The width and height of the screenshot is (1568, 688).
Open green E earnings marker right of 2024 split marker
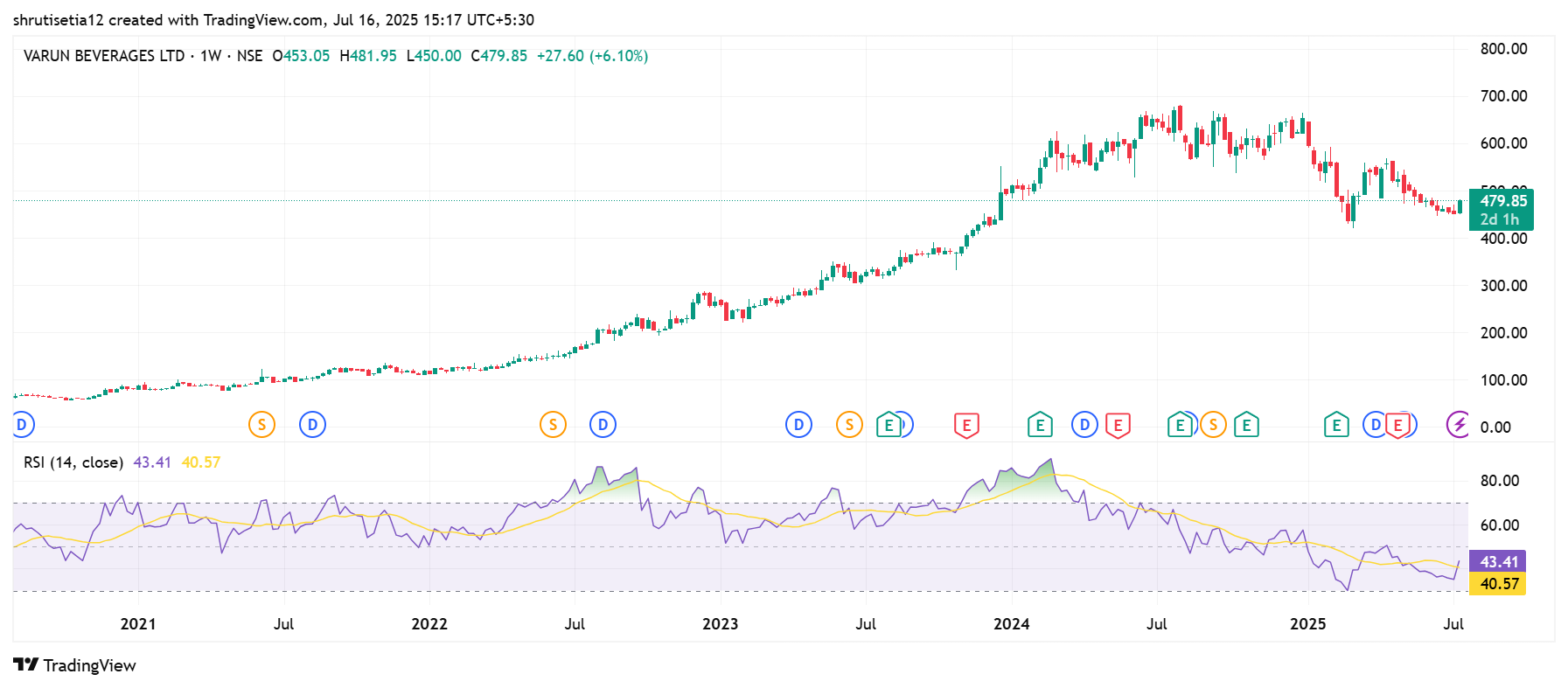pos(1246,425)
